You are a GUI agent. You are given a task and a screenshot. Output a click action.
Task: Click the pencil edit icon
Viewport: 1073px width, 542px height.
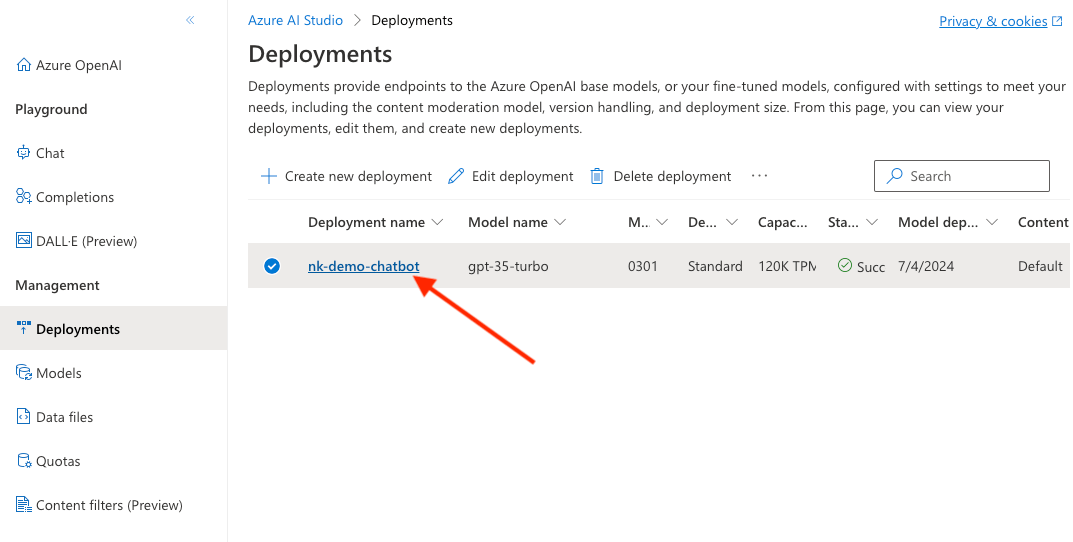[456, 176]
